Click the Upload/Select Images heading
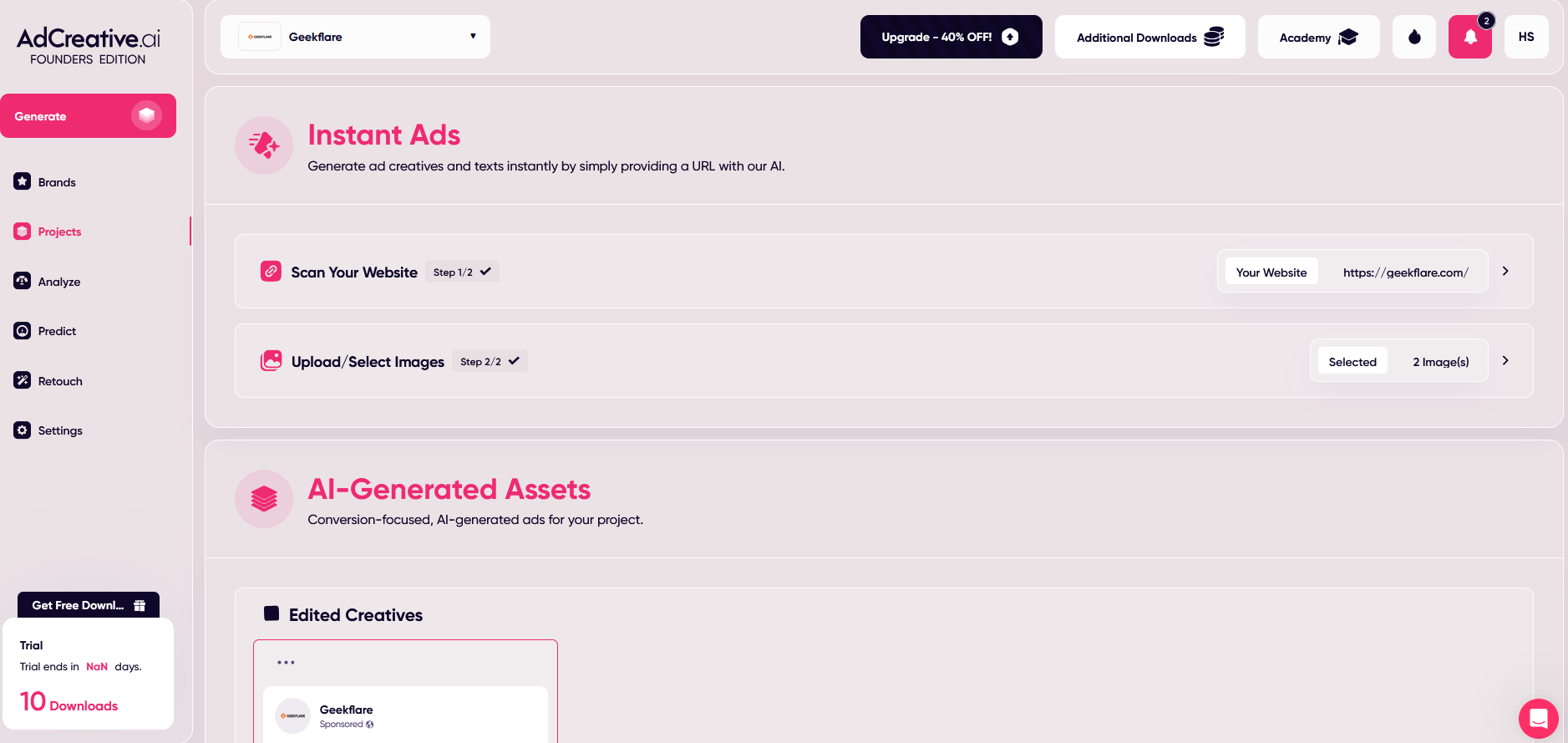 point(368,361)
